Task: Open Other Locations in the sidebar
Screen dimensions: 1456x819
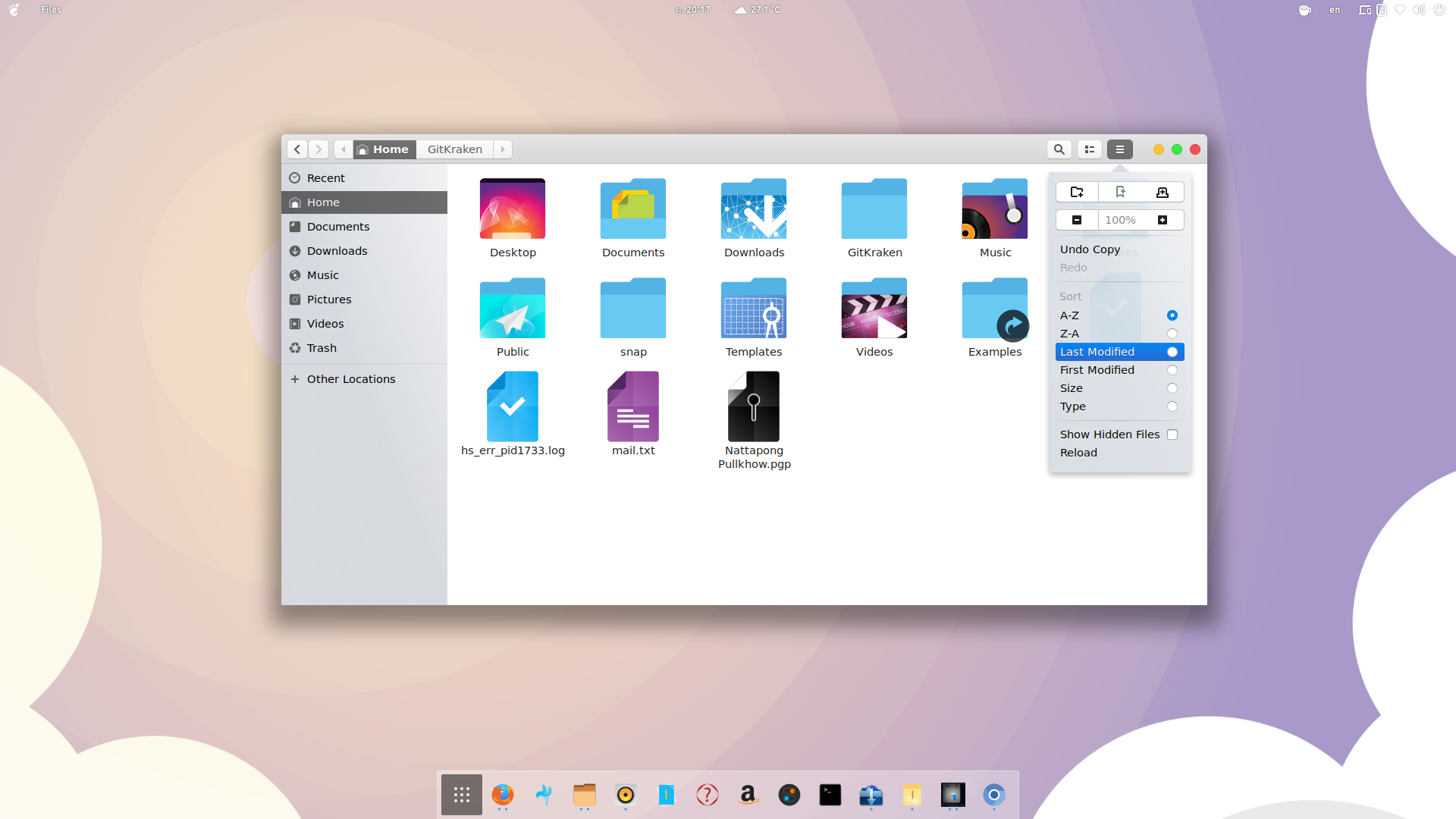Action: coord(351,379)
